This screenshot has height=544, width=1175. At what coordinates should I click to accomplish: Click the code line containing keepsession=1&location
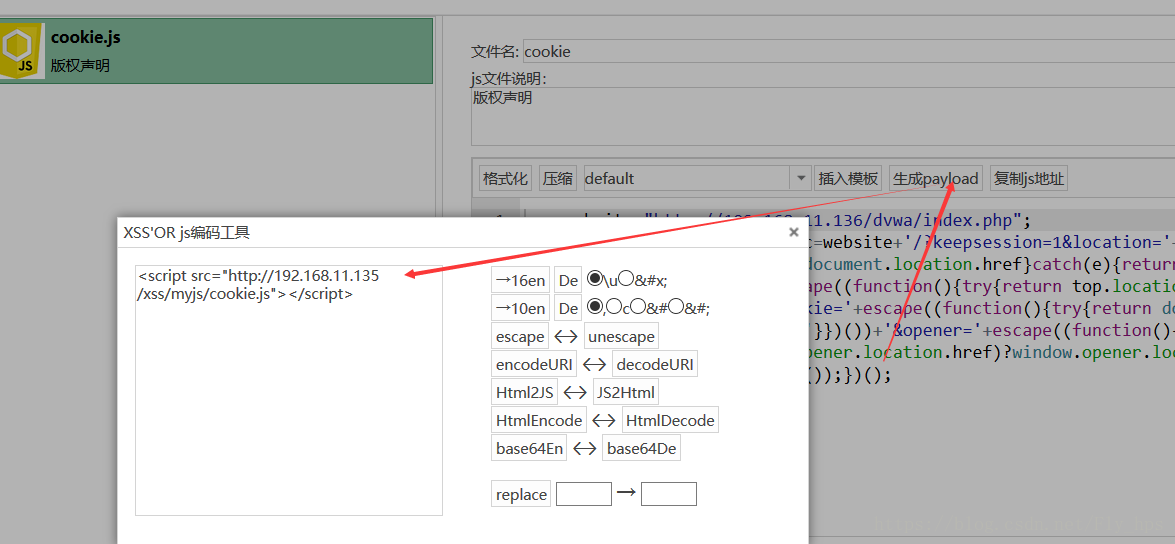click(x=992, y=243)
